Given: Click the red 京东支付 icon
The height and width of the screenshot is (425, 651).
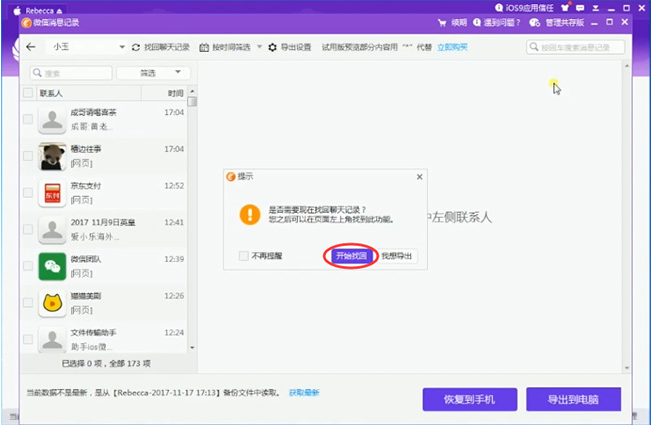Looking at the screenshot, I should point(52,193).
